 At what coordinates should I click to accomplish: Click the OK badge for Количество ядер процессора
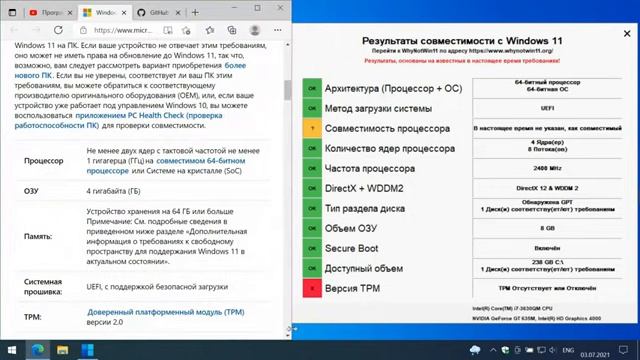click(312, 148)
